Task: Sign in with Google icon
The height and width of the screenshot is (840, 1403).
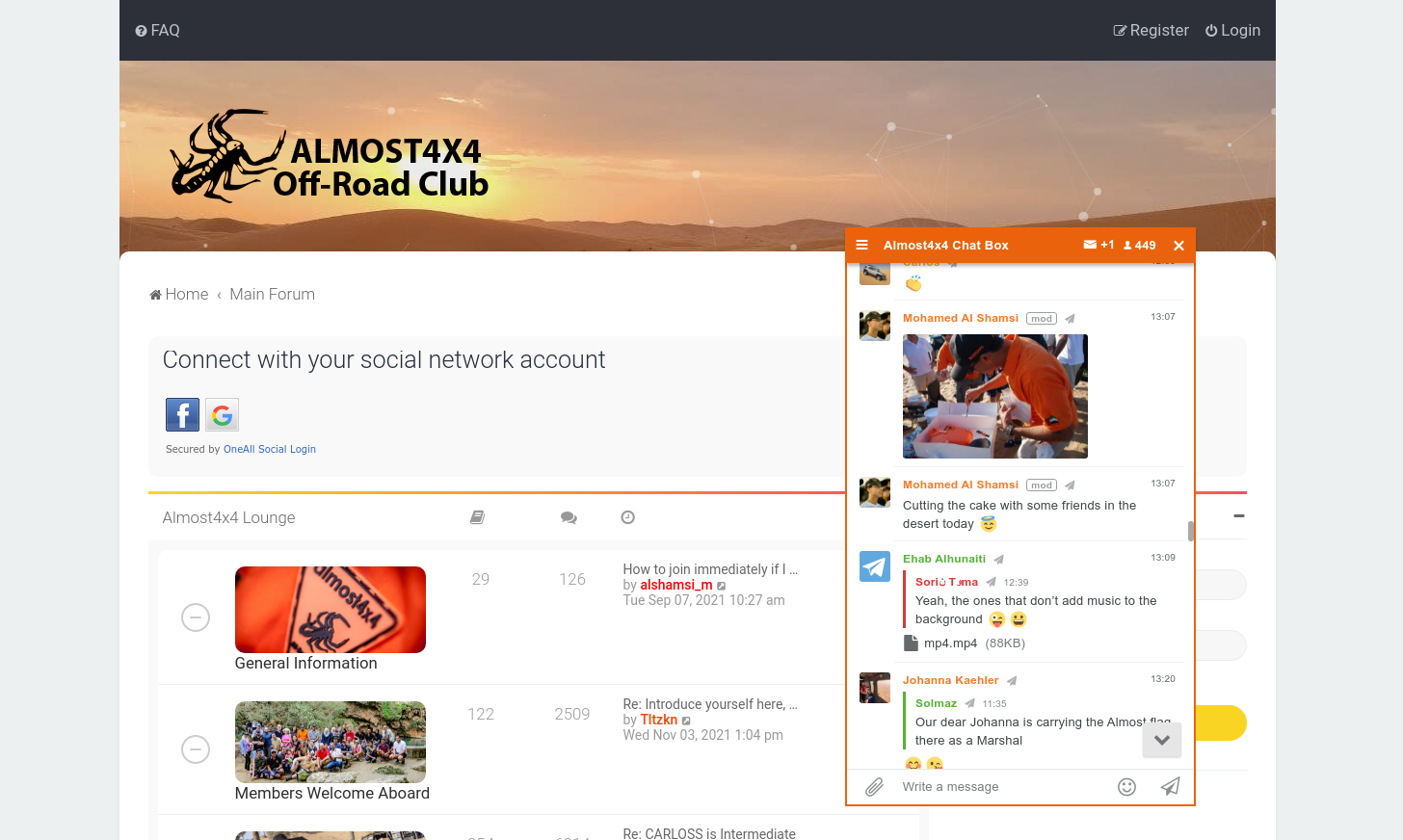Action: pos(222,414)
